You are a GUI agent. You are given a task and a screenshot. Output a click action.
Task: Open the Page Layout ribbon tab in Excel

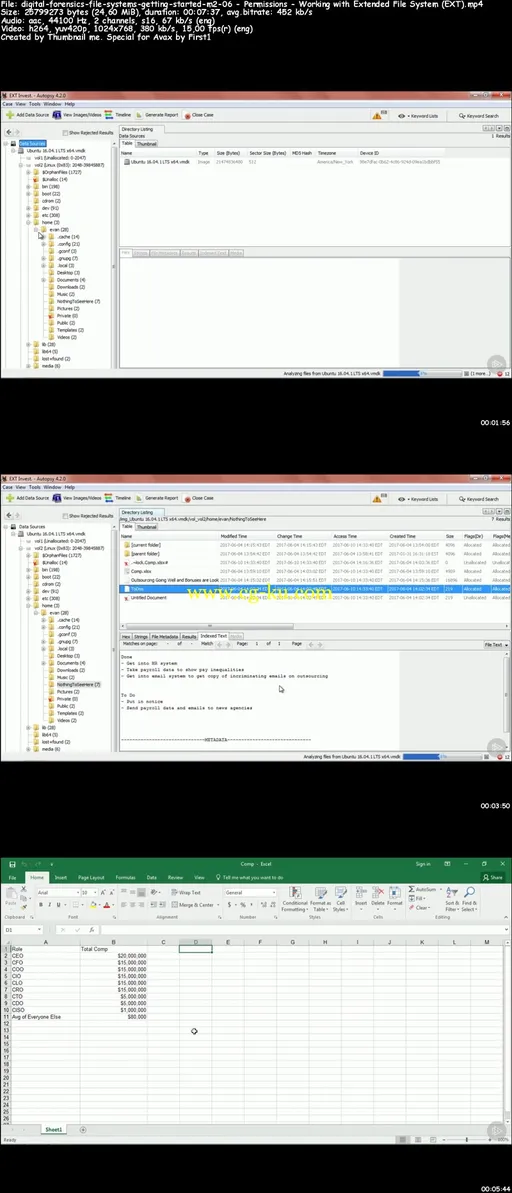click(91, 877)
